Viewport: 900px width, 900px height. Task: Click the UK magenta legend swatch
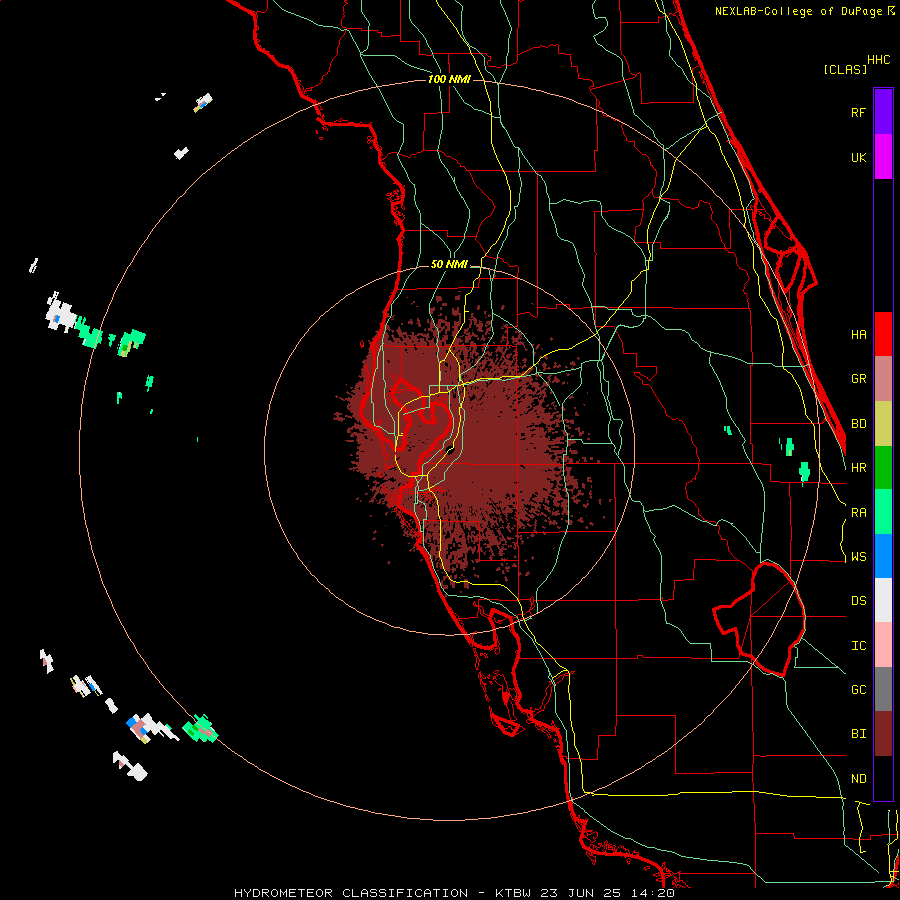[x=883, y=157]
